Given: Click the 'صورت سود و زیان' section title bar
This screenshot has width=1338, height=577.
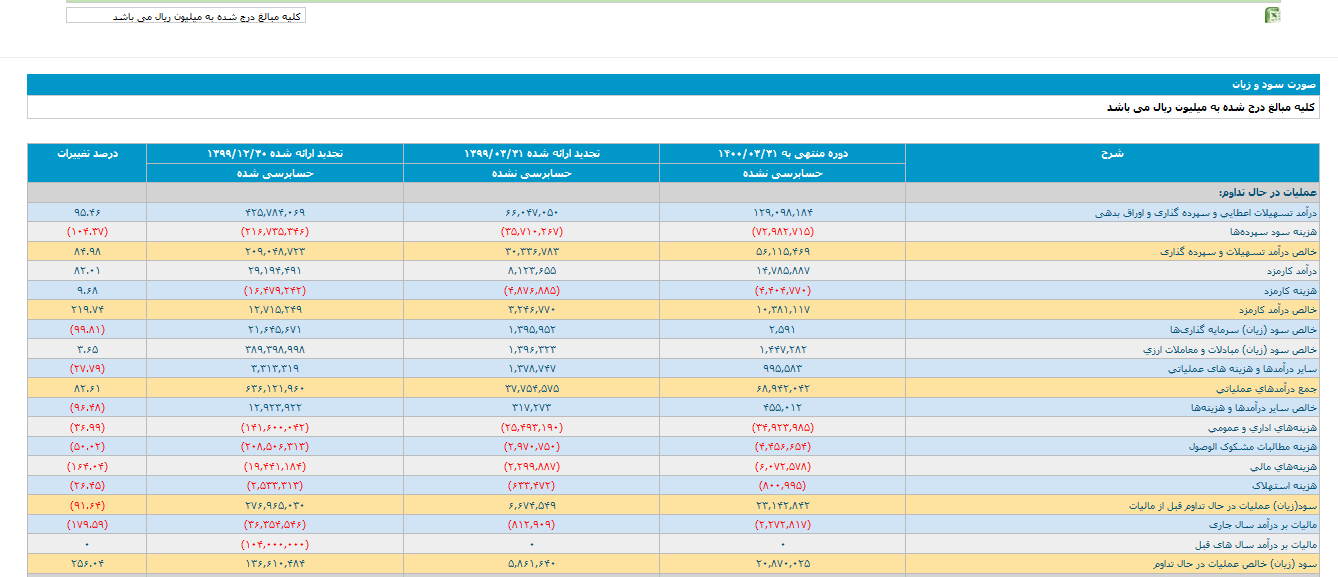Looking at the screenshot, I should (680, 85).
